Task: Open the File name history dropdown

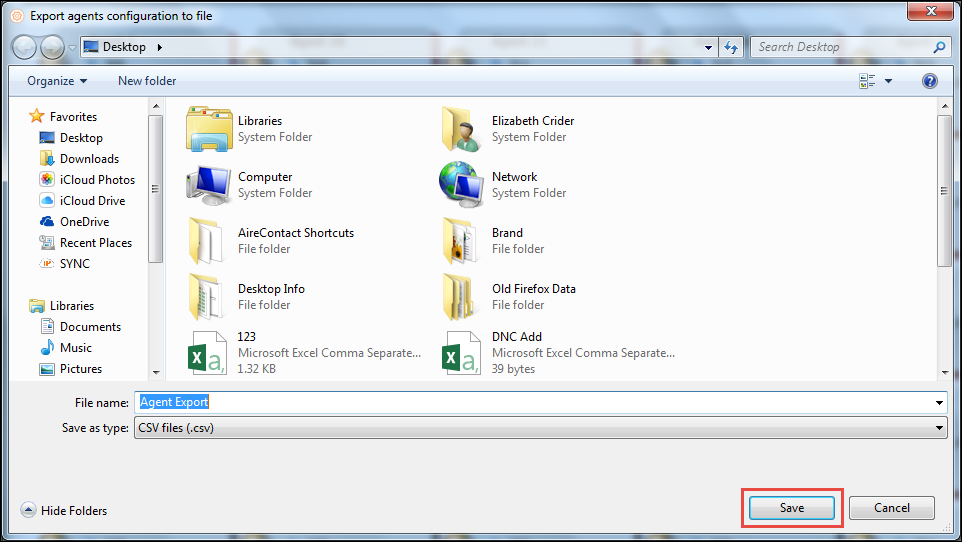Action: [939, 403]
